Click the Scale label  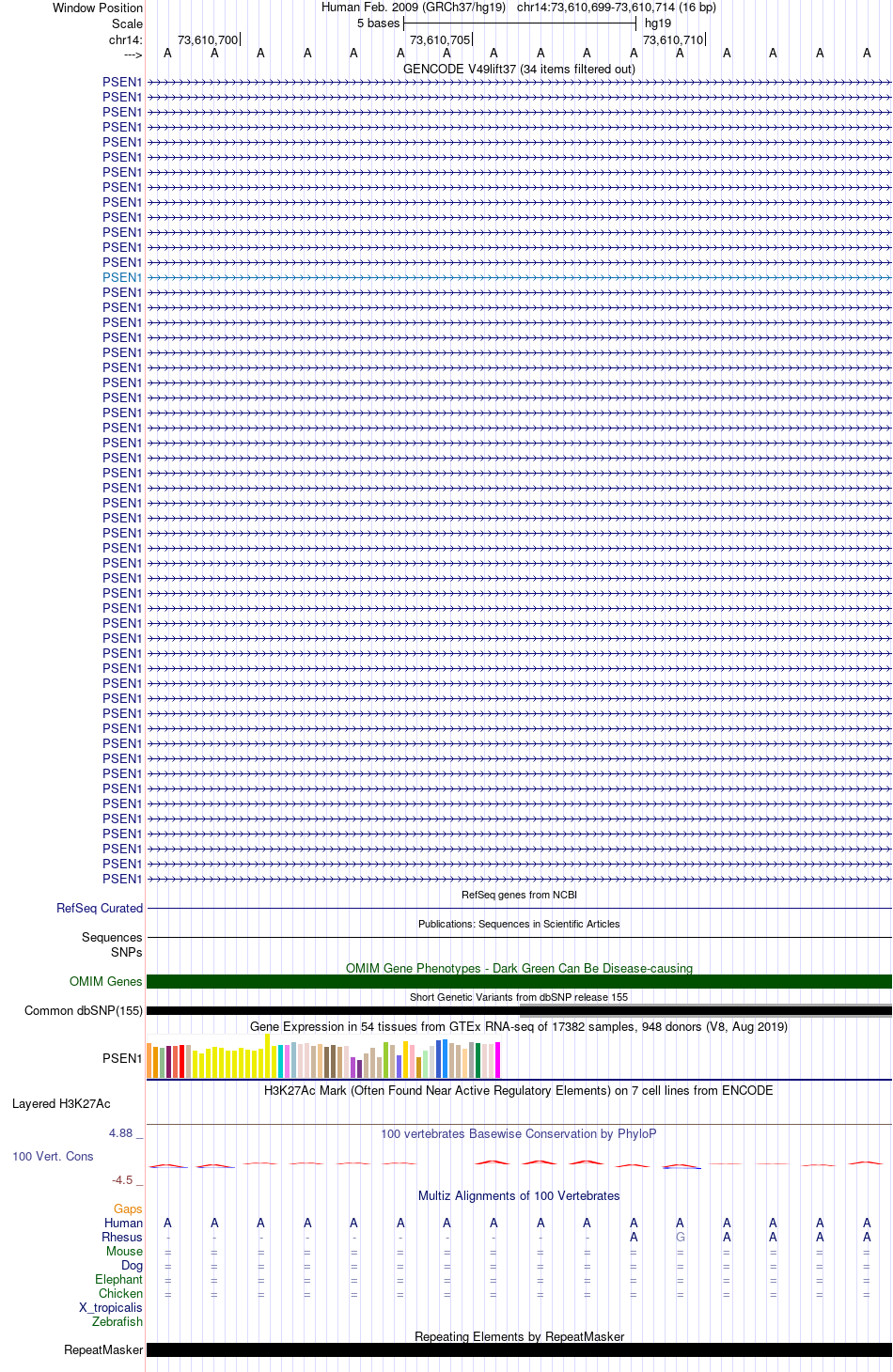(x=127, y=23)
